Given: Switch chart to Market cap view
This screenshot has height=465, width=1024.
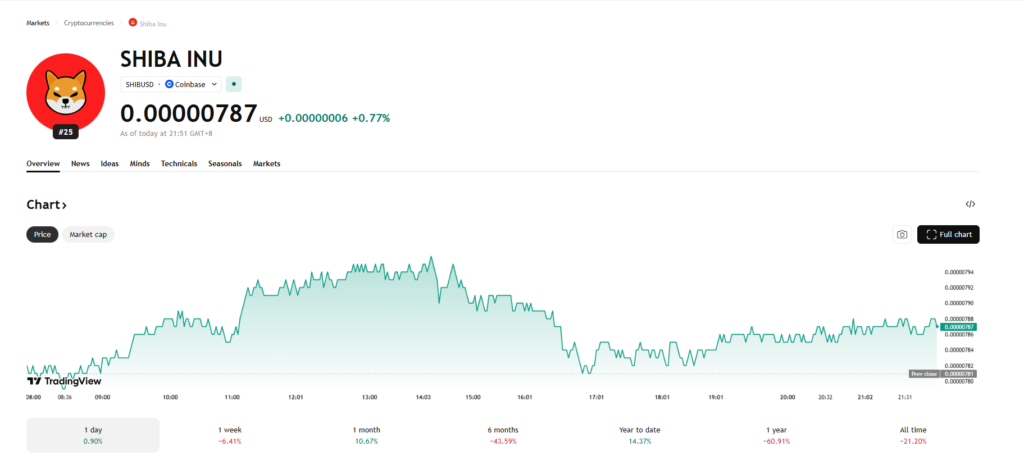Looking at the screenshot, I should click(88, 234).
